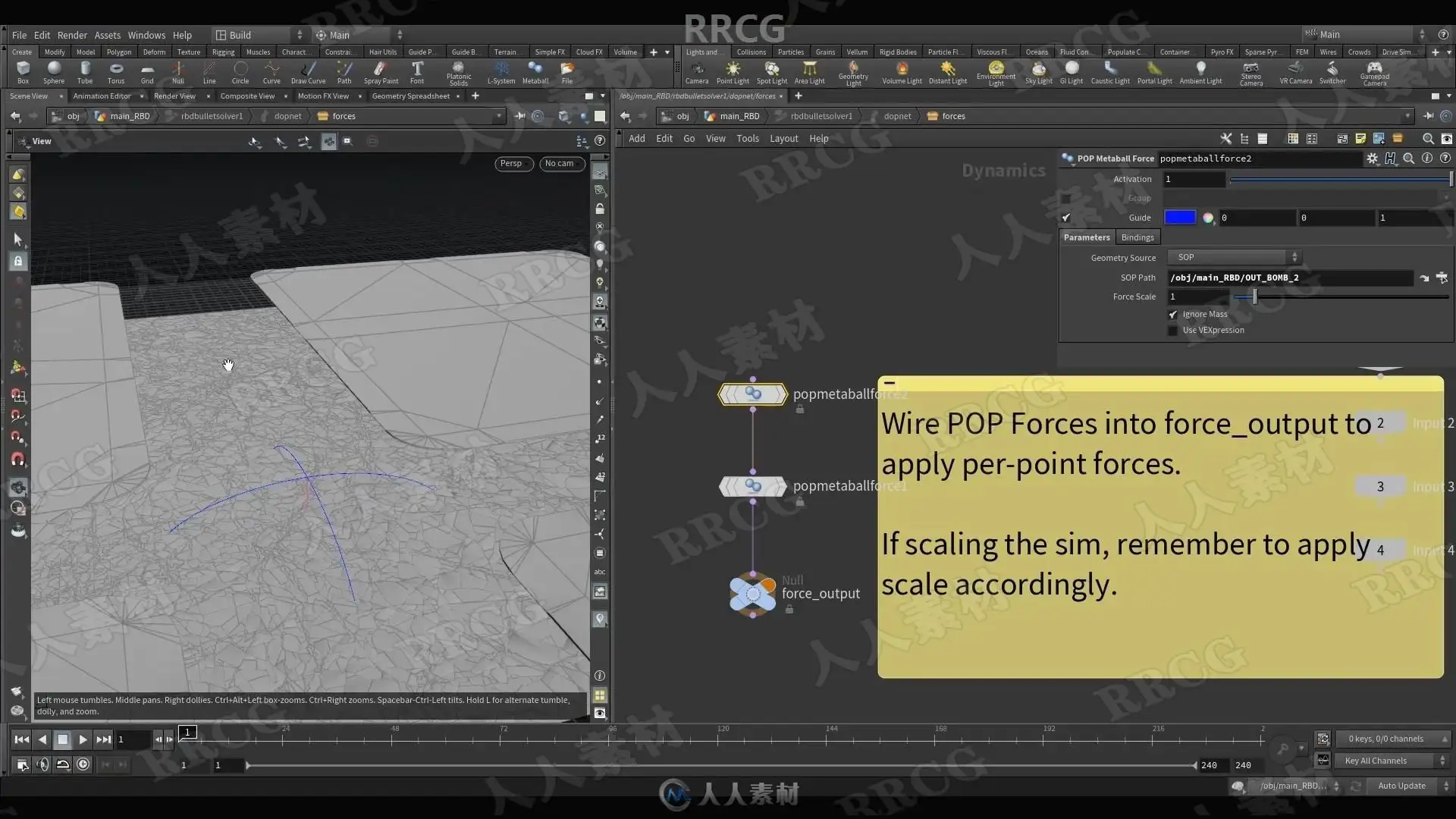This screenshot has height=819, width=1456.
Task: Switch to the Bindings tab
Action: point(1137,237)
